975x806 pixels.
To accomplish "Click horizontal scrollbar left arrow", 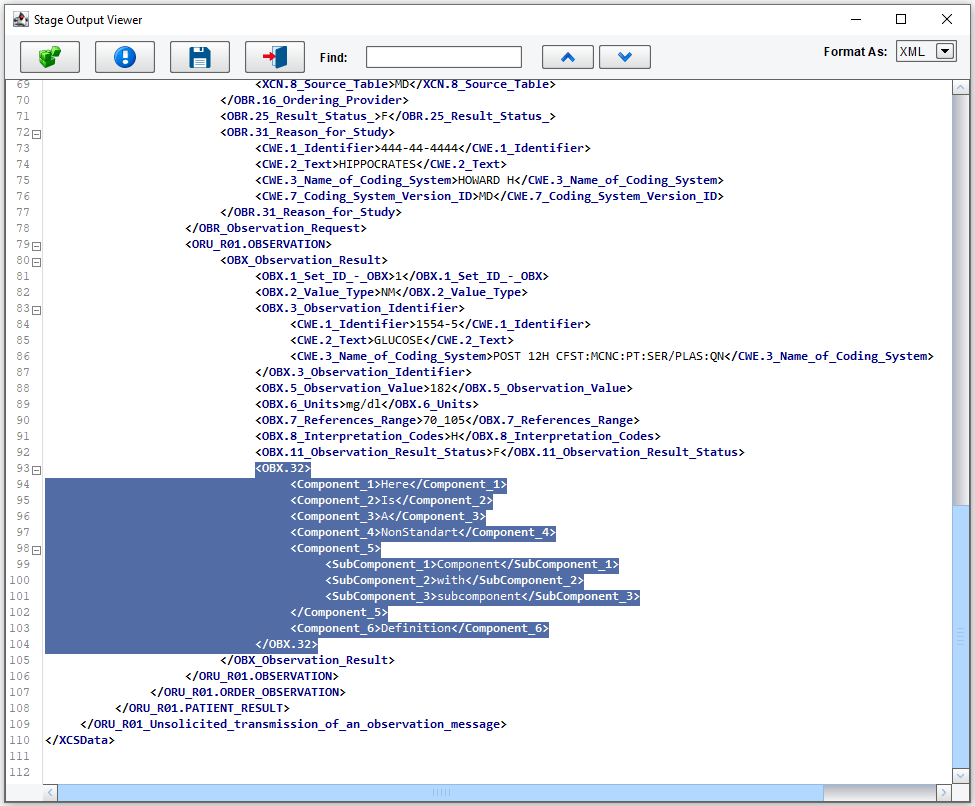I will click(x=50, y=792).
